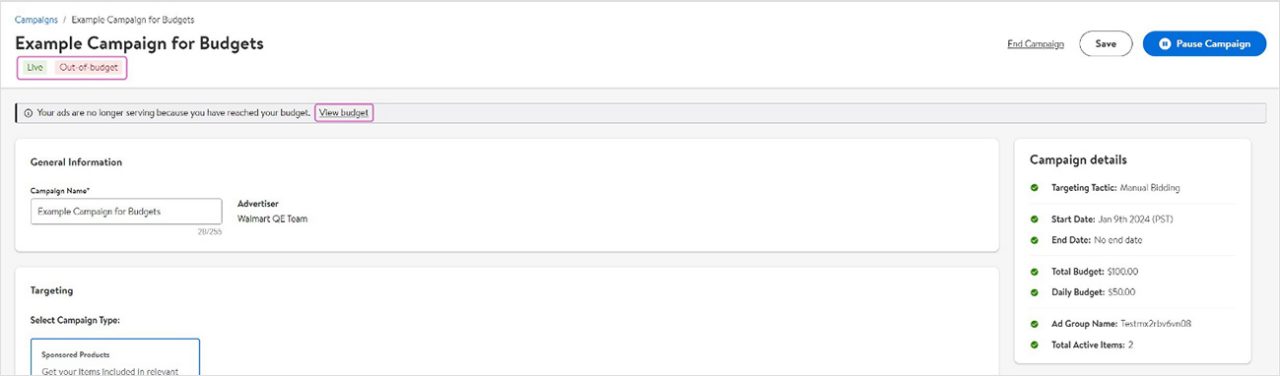The height and width of the screenshot is (376, 1280).
Task: Click green check icon beside Daily Budget
Action: [x=1034, y=292]
